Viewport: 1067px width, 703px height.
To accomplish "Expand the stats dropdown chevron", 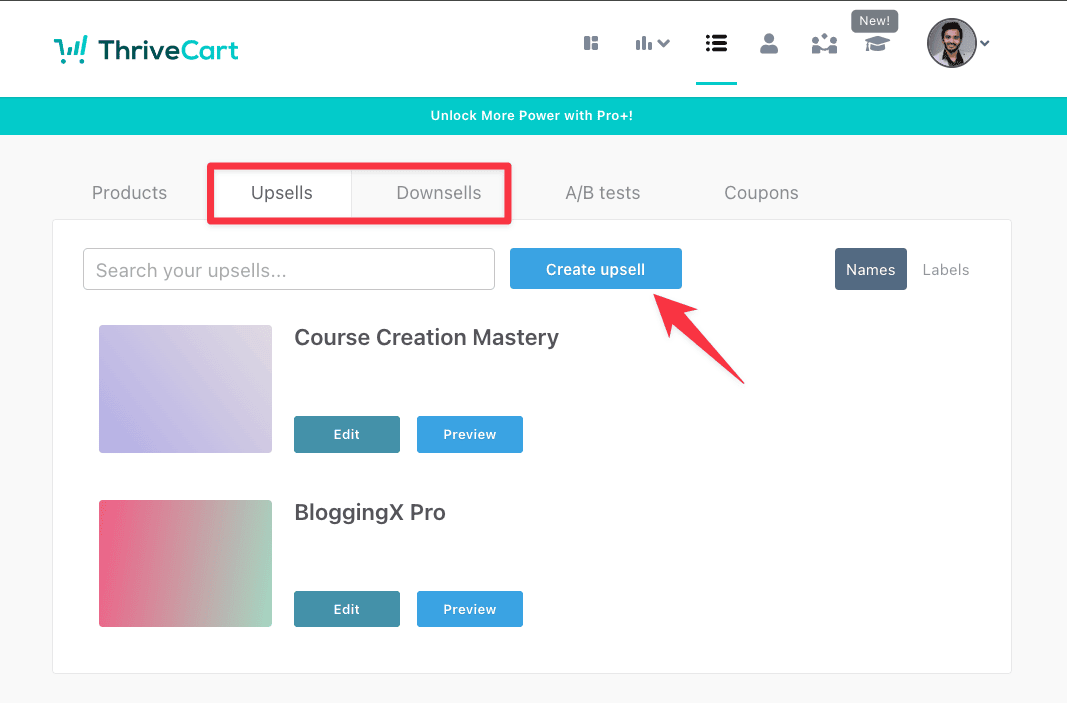I will 664,44.
